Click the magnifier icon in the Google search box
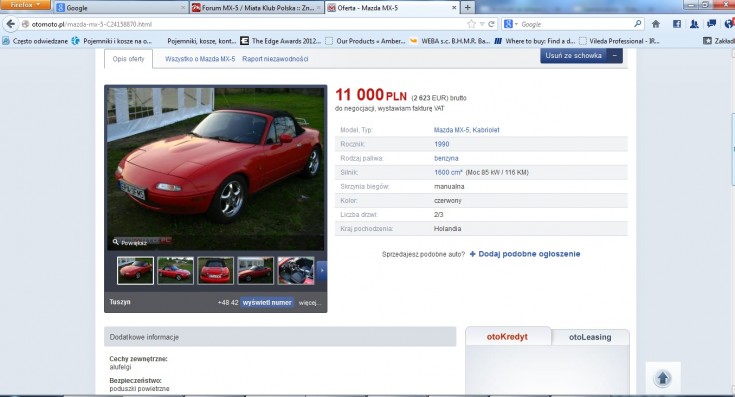Image resolution: width=735 pixels, height=397 pixels. click(638, 23)
